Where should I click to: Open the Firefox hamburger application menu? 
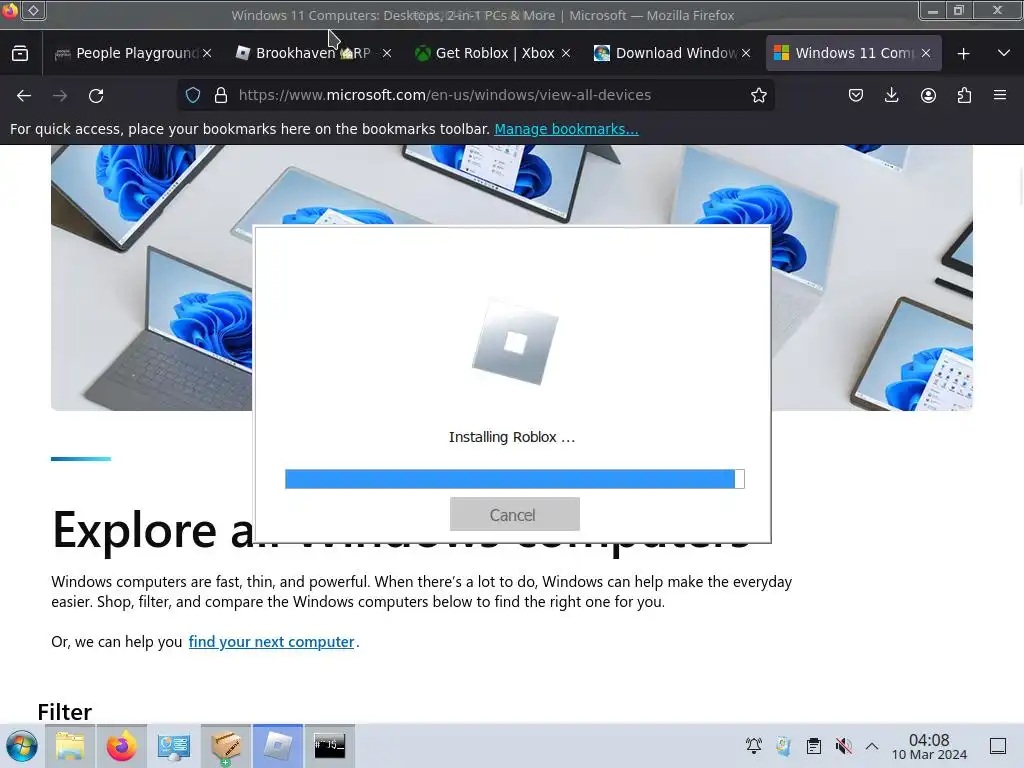click(x=1000, y=95)
